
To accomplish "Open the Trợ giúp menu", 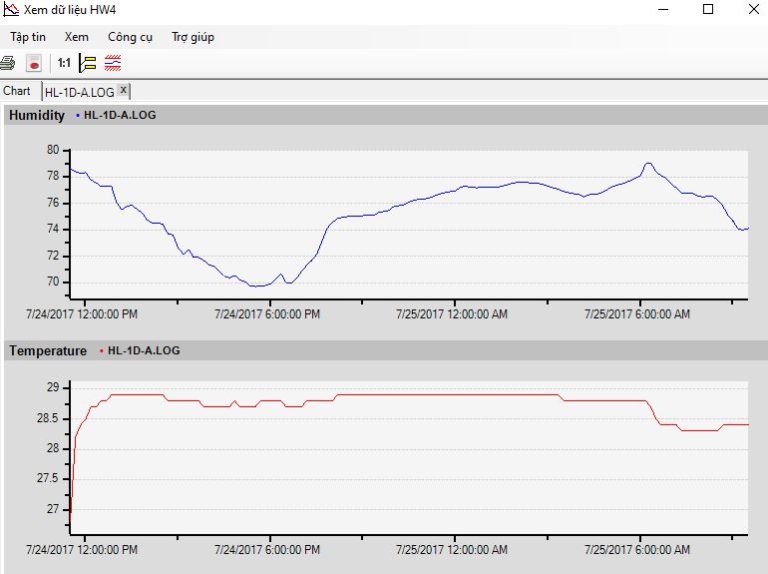I will (x=193, y=37).
